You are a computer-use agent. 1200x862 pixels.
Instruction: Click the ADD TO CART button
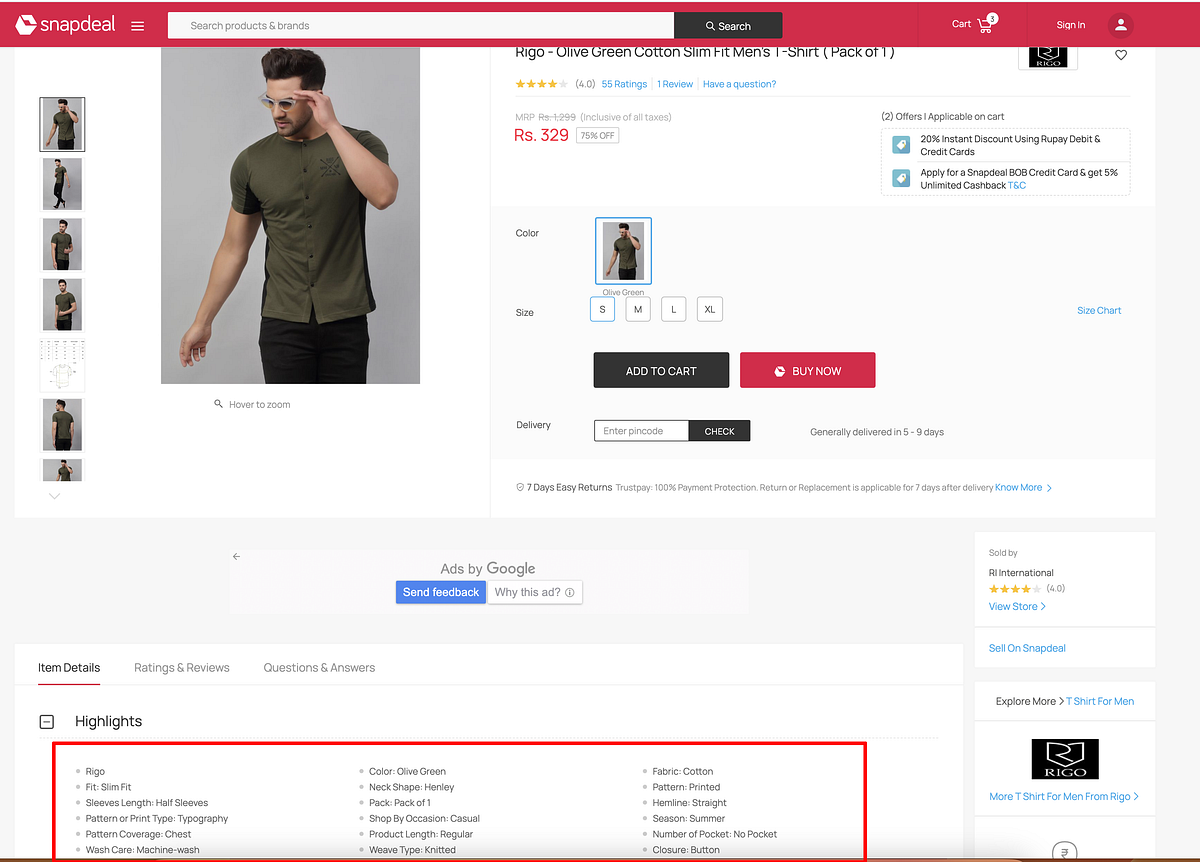(x=660, y=370)
